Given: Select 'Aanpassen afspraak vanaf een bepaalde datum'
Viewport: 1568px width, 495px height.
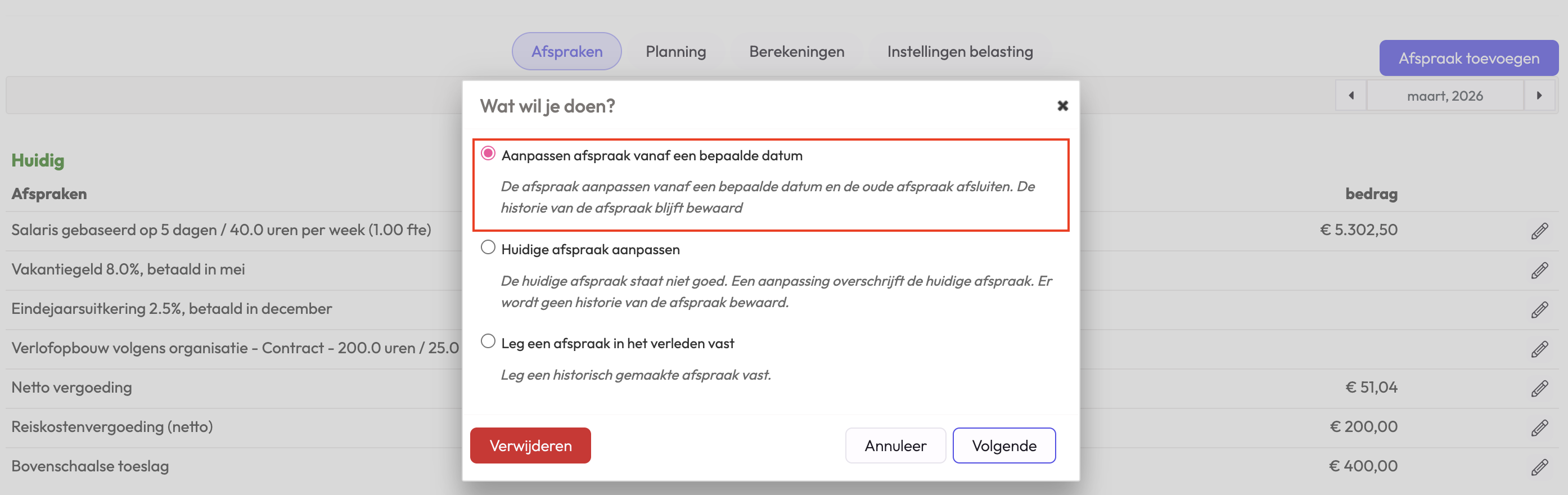Looking at the screenshot, I should pos(488,154).
